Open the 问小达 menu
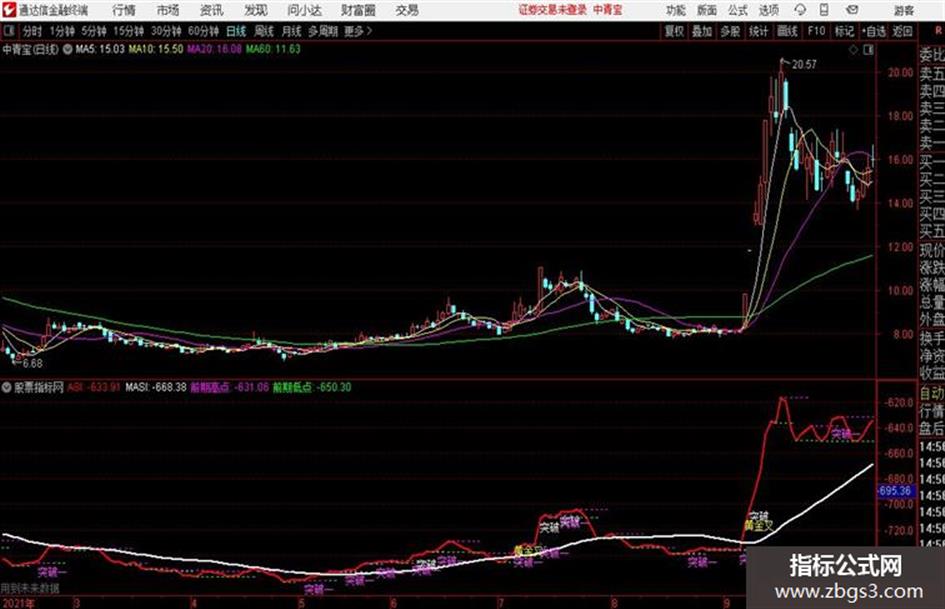 click(304, 10)
